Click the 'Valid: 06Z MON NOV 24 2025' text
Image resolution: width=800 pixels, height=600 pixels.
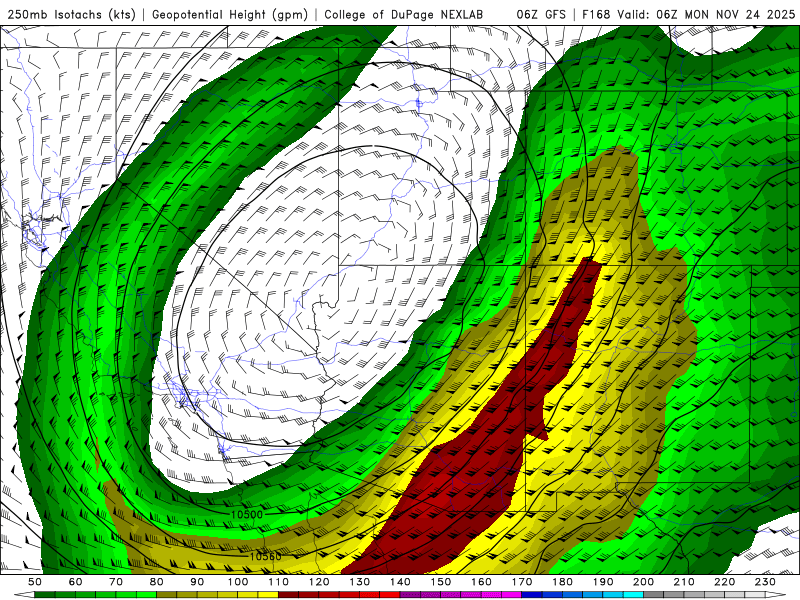(706, 15)
